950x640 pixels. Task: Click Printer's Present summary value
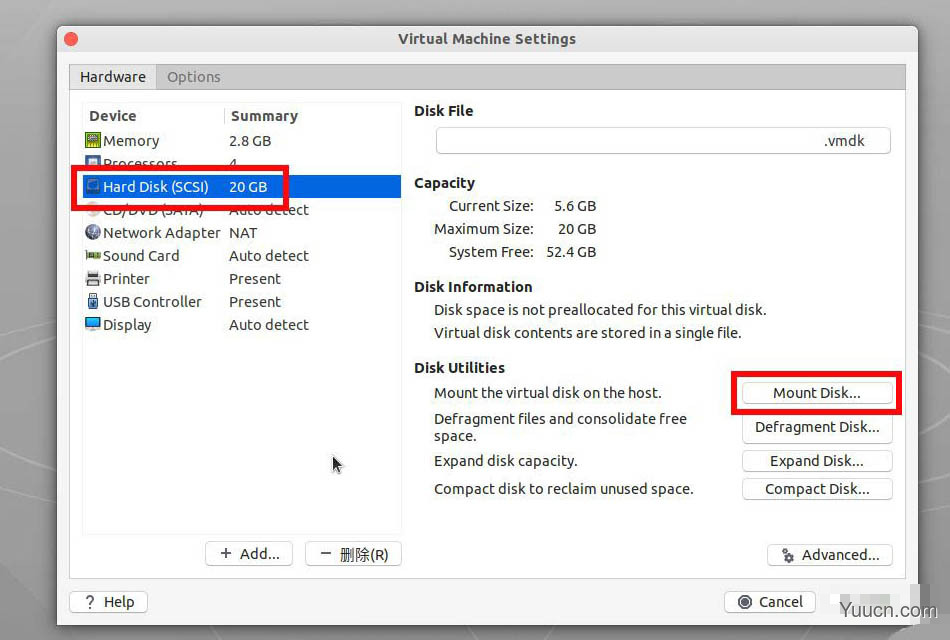click(254, 279)
